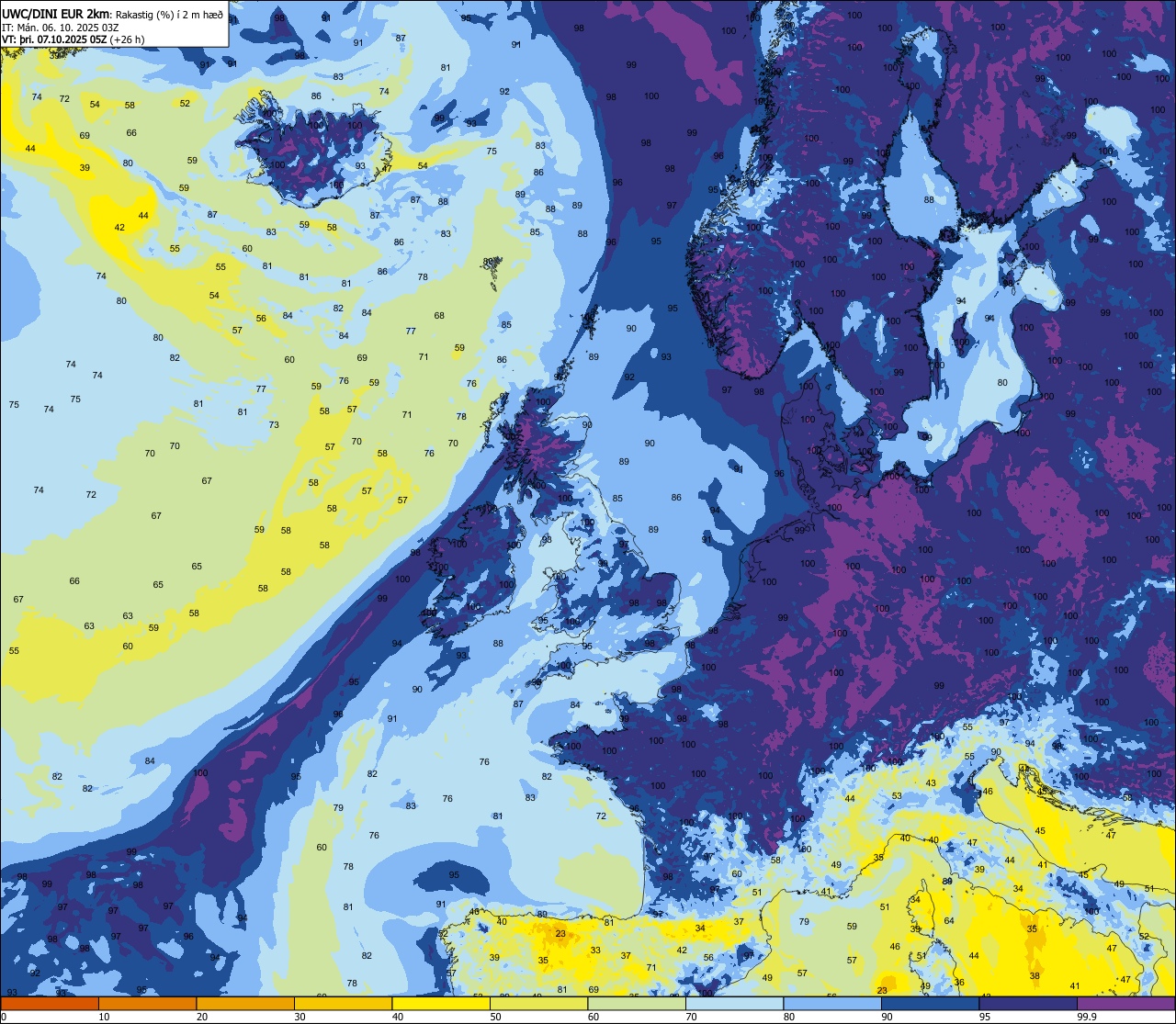
Task: Click the humidity value '73' on the map
Action: coord(274,424)
